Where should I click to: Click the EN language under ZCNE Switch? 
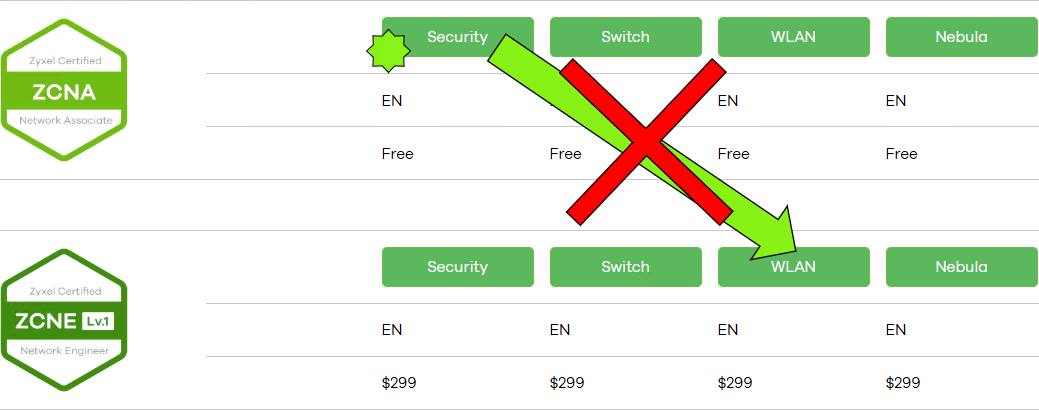point(560,330)
